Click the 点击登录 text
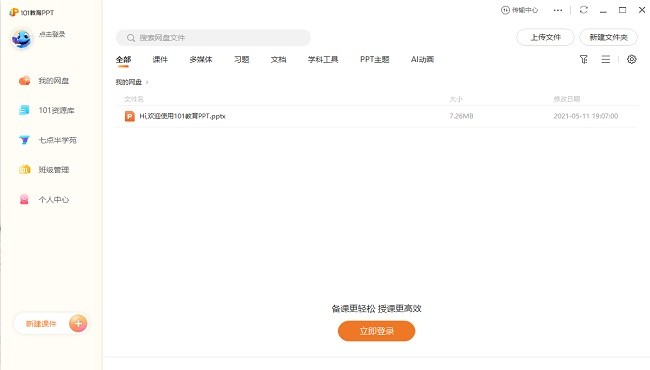650x370 pixels. click(x=52, y=34)
